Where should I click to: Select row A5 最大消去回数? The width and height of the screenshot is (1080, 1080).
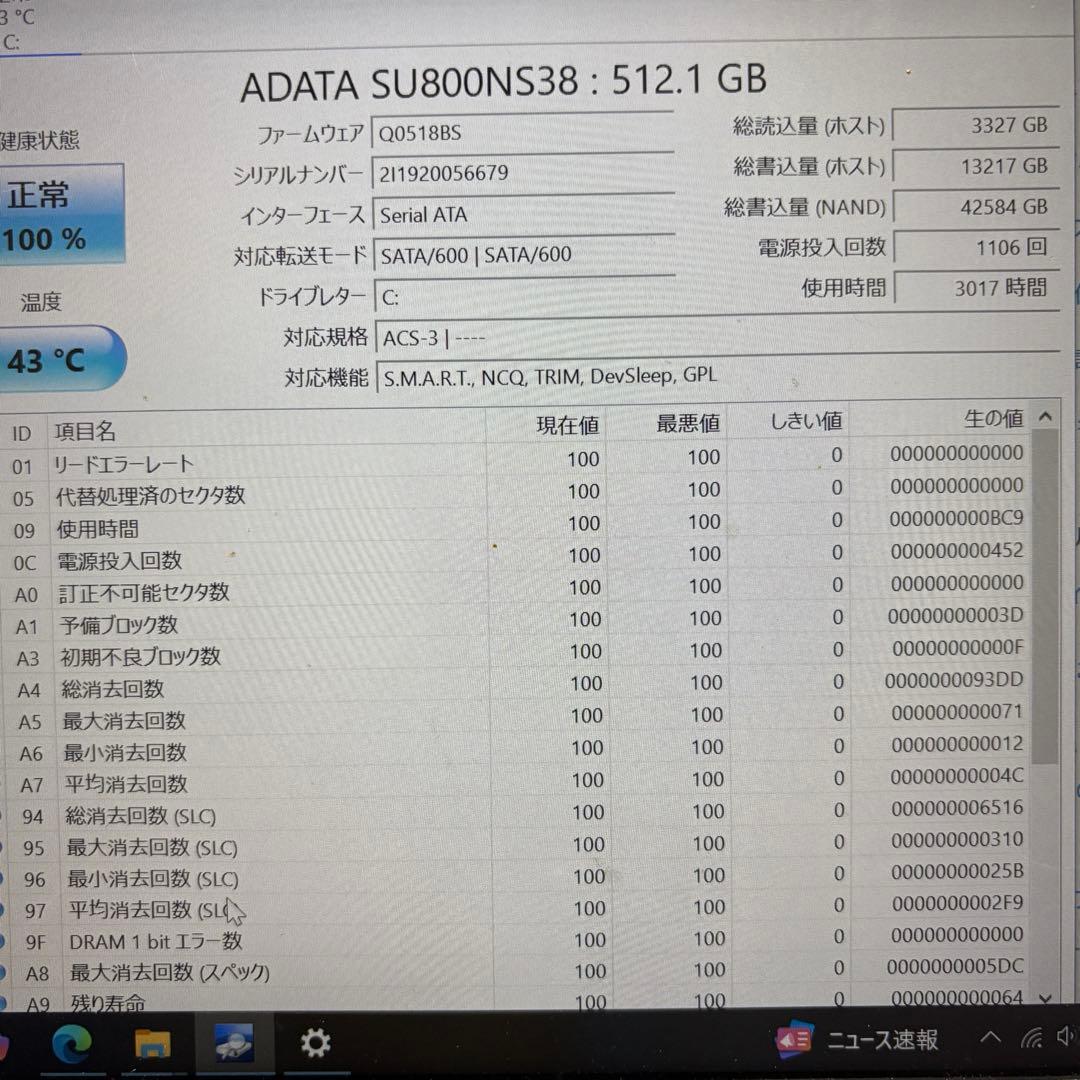tap(519, 716)
